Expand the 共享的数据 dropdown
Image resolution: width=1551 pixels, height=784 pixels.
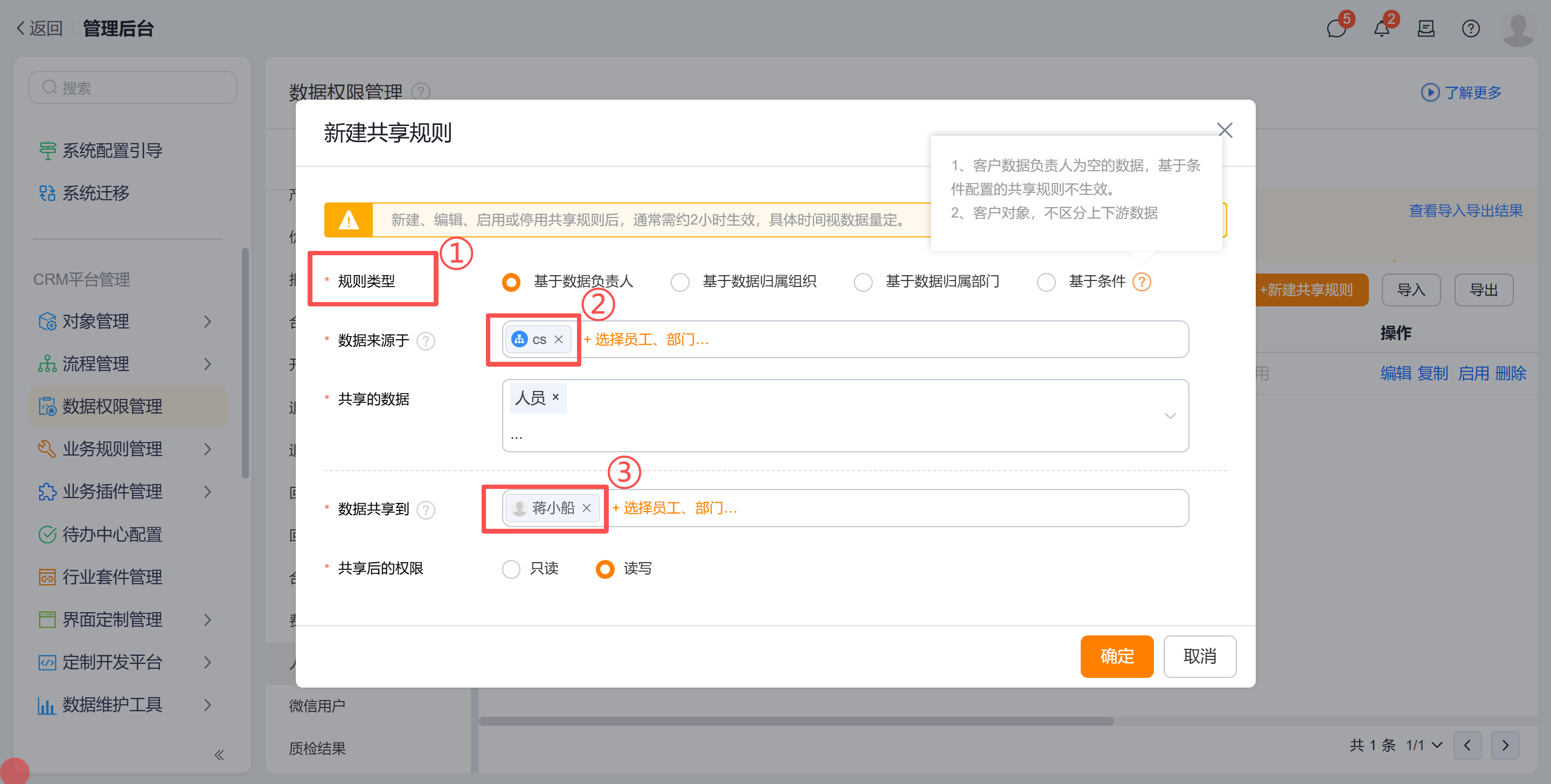click(1170, 416)
